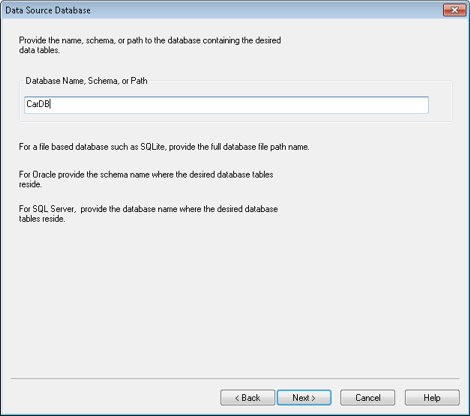Click the SQLite file path hint text
This screenshot has height=416, width=470.
click(164, 147)
